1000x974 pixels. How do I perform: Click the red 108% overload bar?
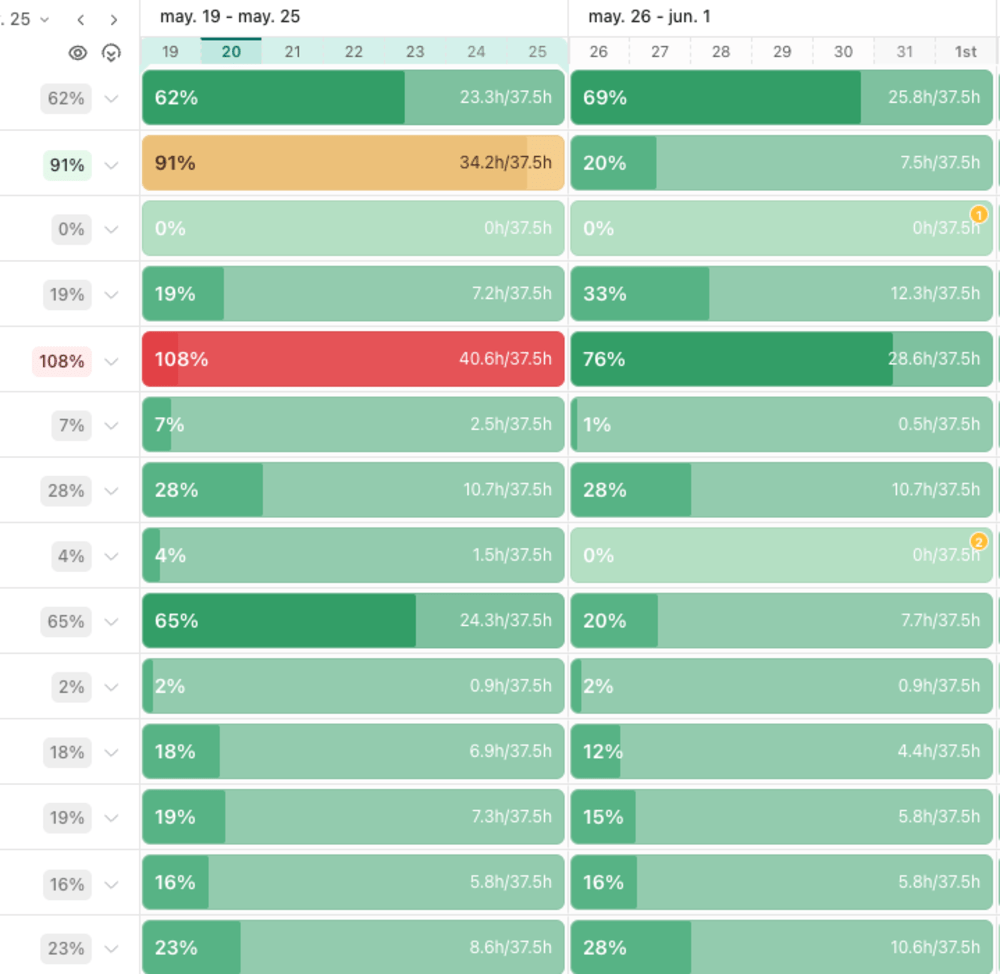tap(355, 359)
